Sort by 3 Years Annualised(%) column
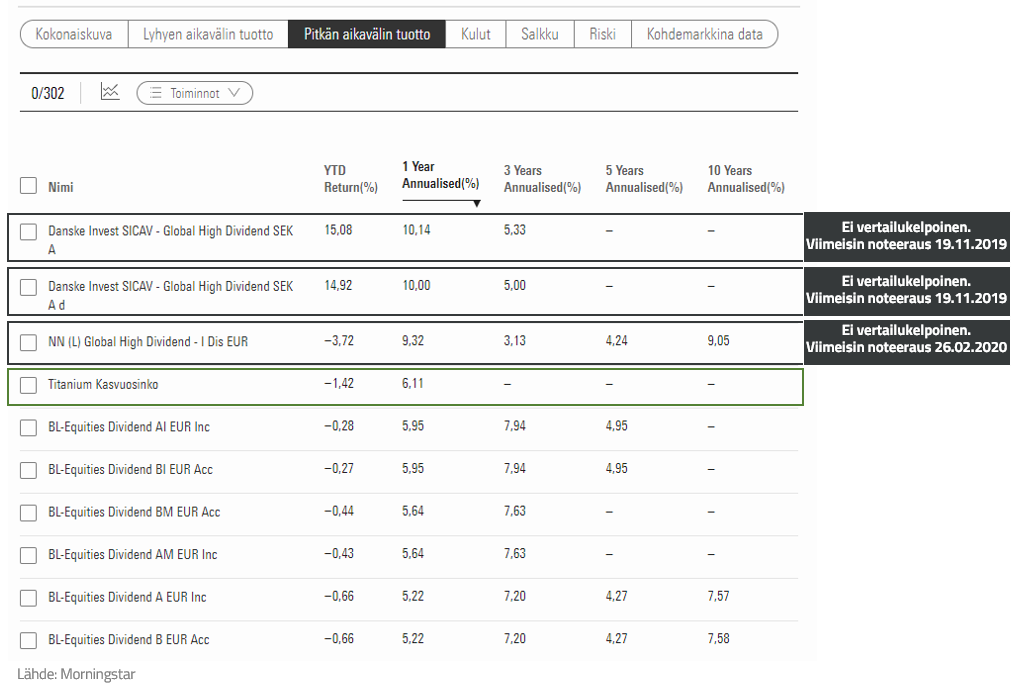Viewport: 1016px width, 690px height. [542, 179]
